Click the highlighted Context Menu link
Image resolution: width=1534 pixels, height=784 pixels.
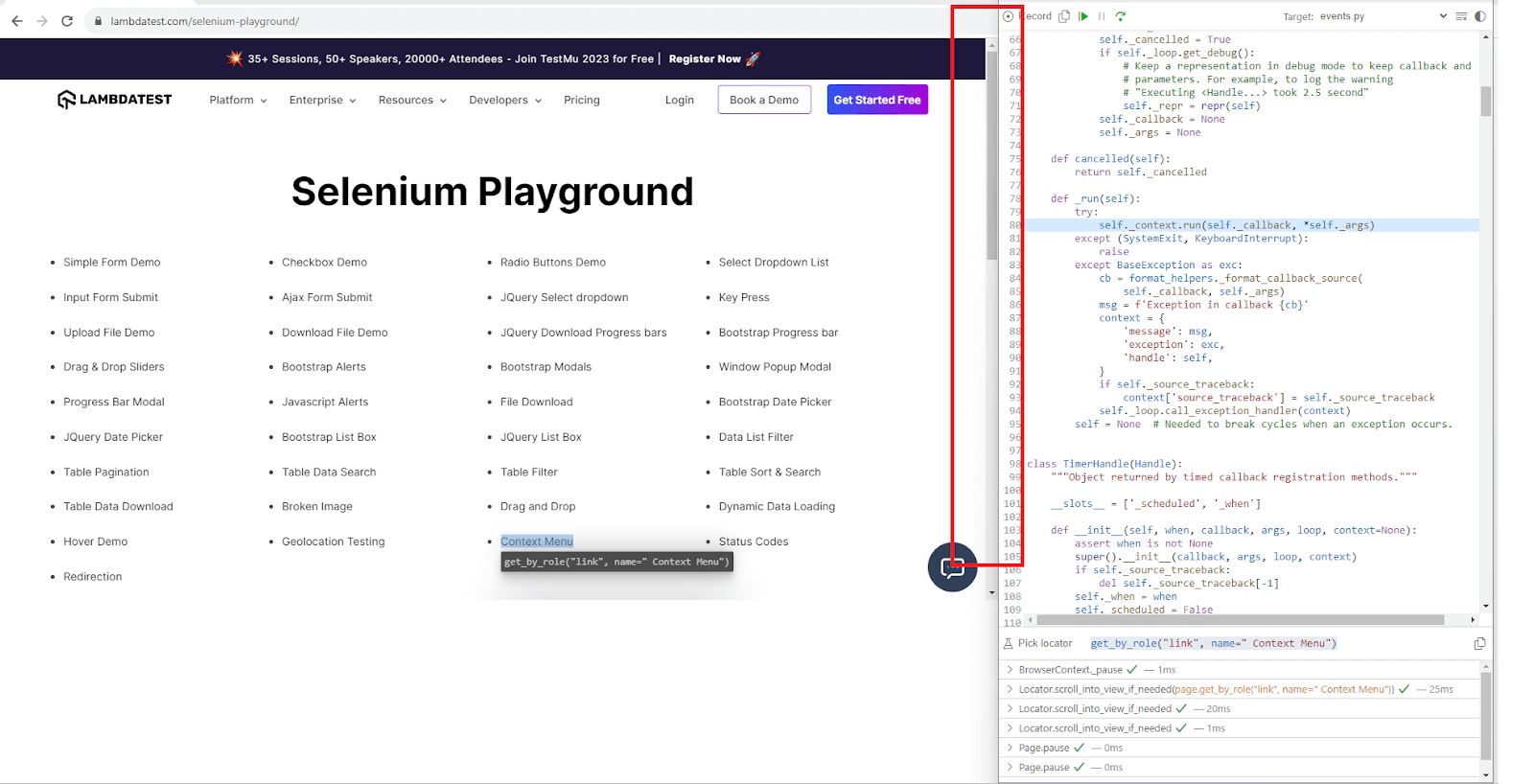[x=537, y=542]
